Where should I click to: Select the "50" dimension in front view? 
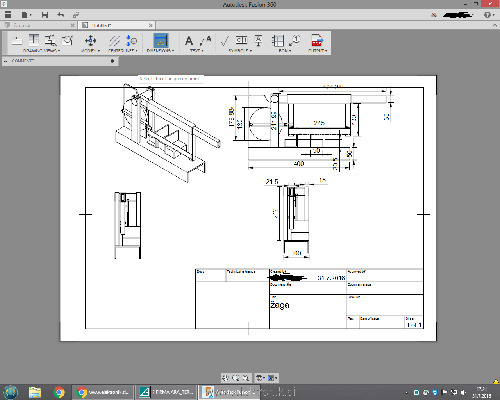316,150
